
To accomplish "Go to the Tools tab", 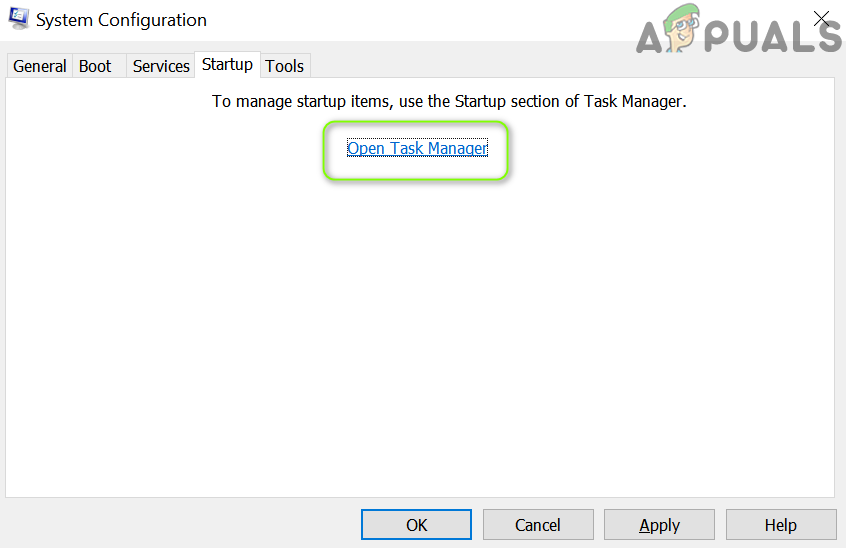I will 285,66.
